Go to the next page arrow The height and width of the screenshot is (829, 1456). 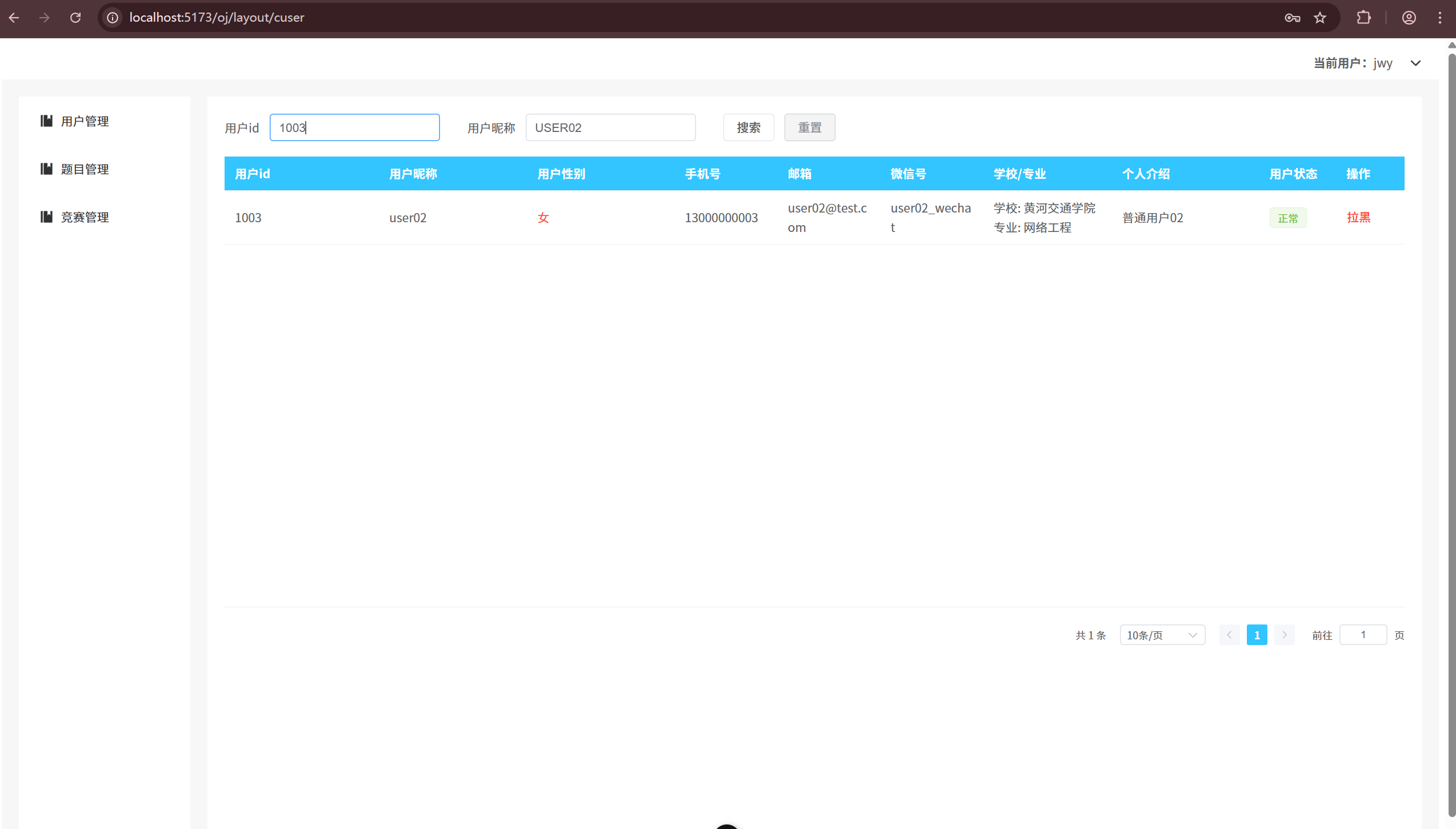[1284, 635]
